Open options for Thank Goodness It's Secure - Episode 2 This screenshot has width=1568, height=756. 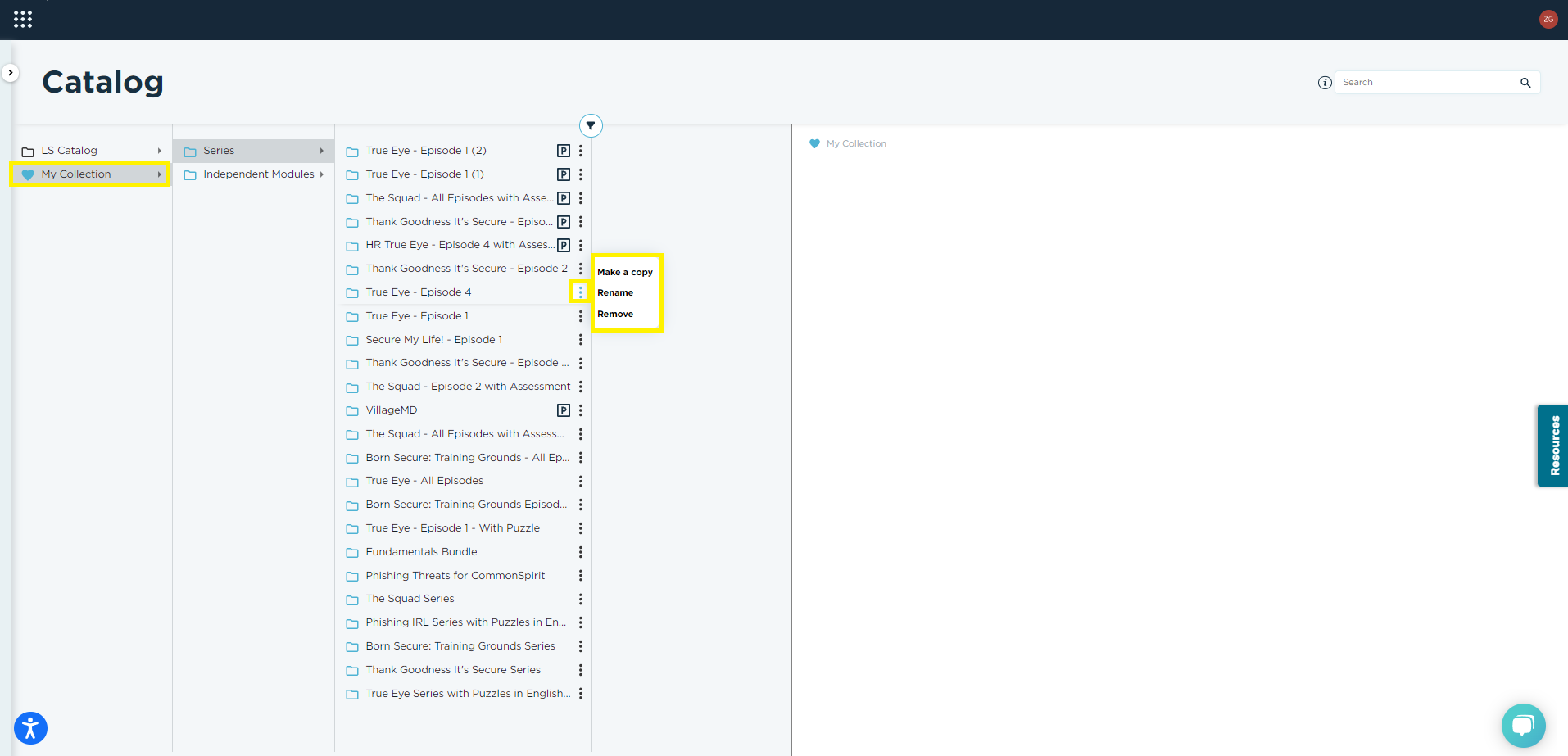click(580, 269)
